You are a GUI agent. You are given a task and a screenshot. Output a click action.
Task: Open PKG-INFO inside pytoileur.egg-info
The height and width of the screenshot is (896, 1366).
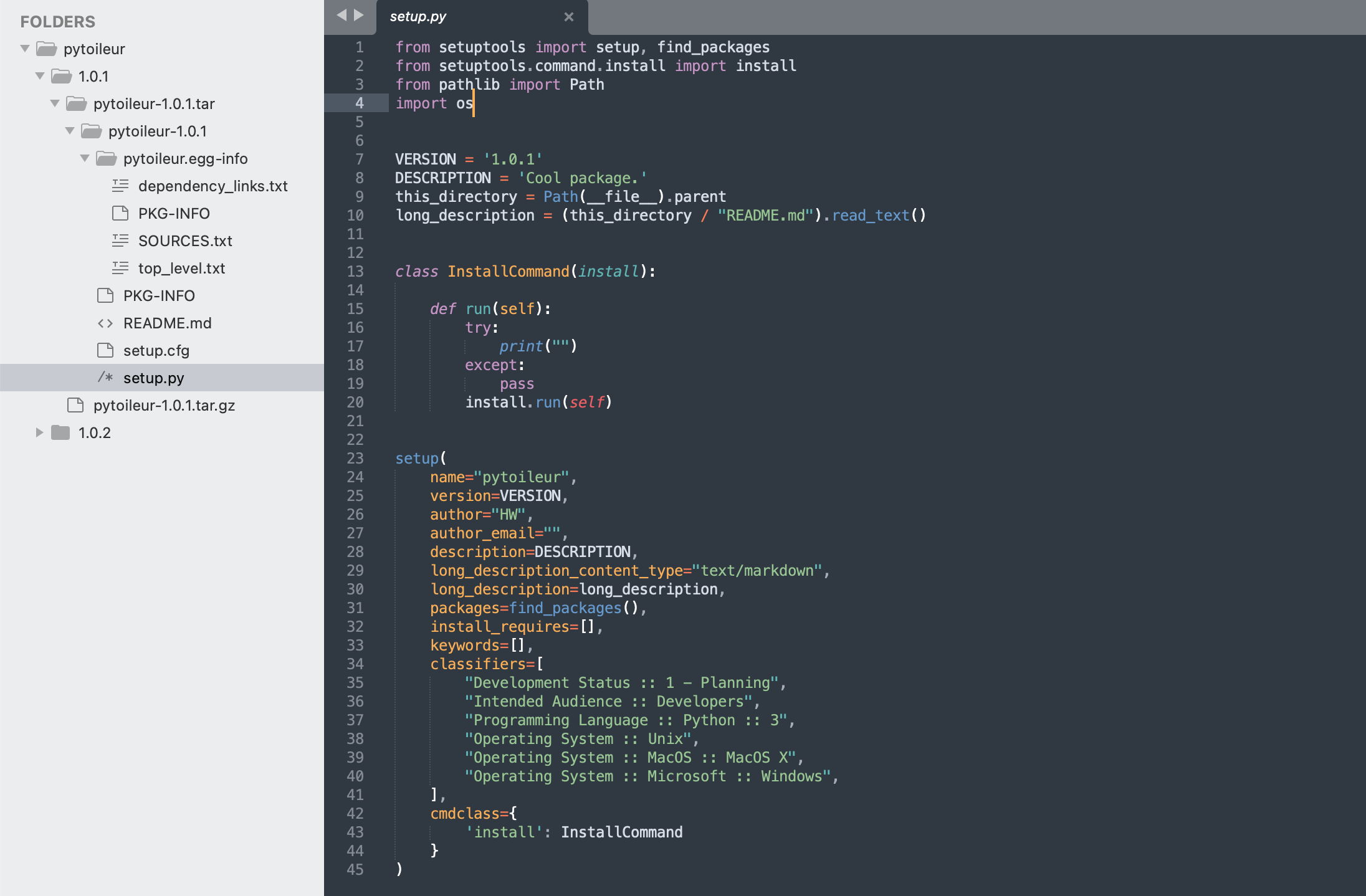[174, 214]
